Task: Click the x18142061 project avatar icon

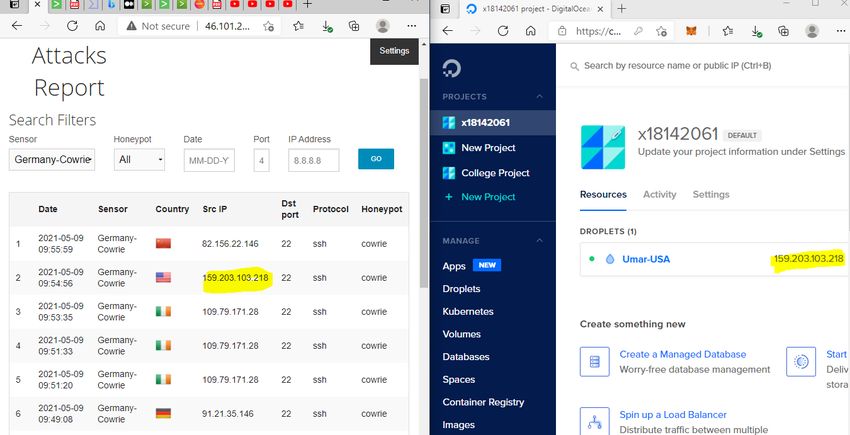Action: tap(603, 147)
